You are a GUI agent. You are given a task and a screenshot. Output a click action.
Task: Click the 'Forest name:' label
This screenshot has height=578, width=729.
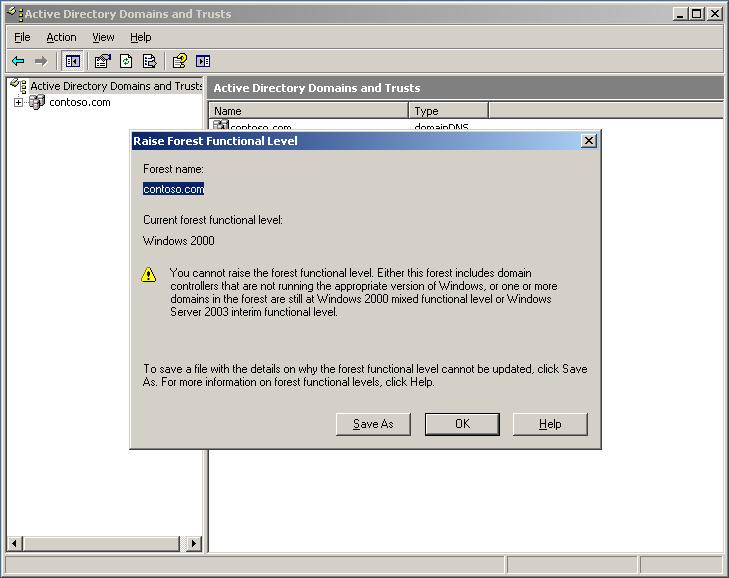[173, 169]
